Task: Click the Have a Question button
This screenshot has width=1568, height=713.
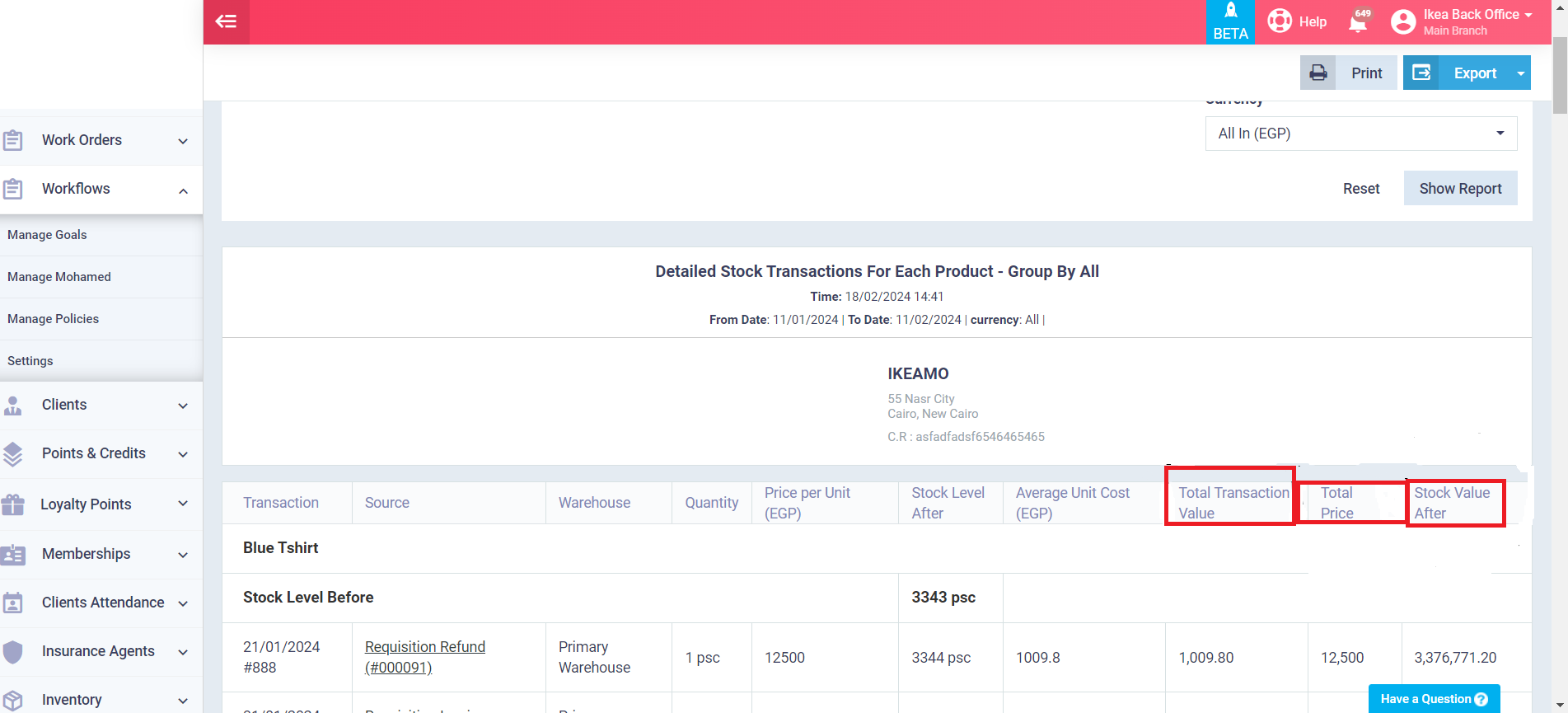Action: pyautogui.click(x=1434, y=699)
